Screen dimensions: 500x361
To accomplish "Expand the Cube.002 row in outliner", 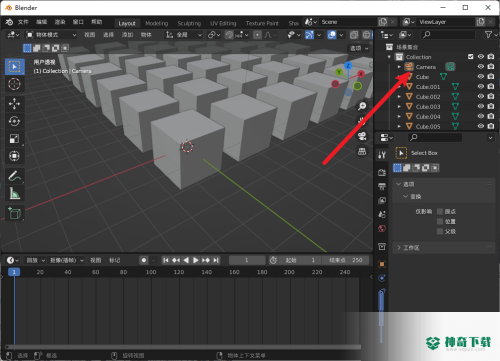I will click(399, 97).
